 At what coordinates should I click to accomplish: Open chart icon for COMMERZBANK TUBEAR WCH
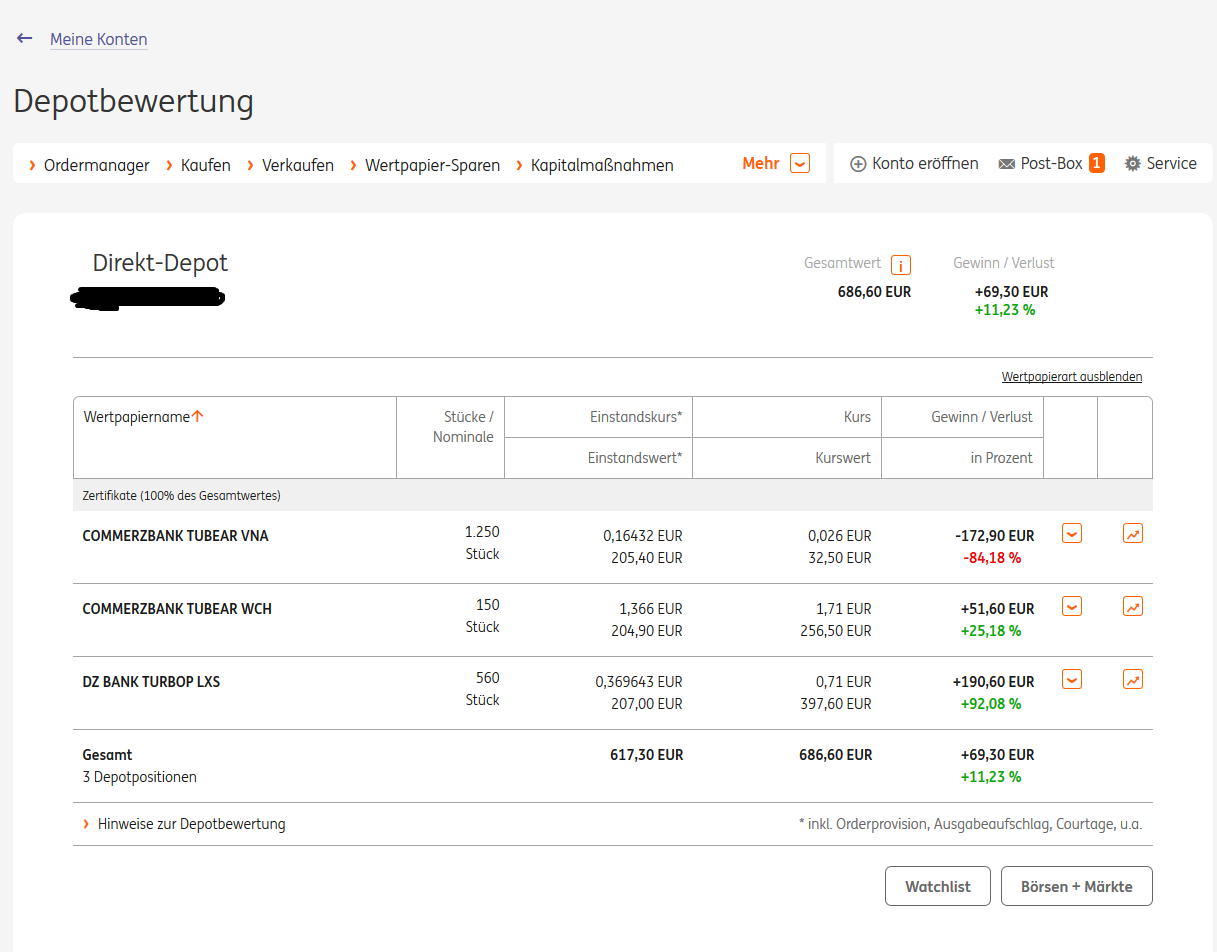point(1133,606)
